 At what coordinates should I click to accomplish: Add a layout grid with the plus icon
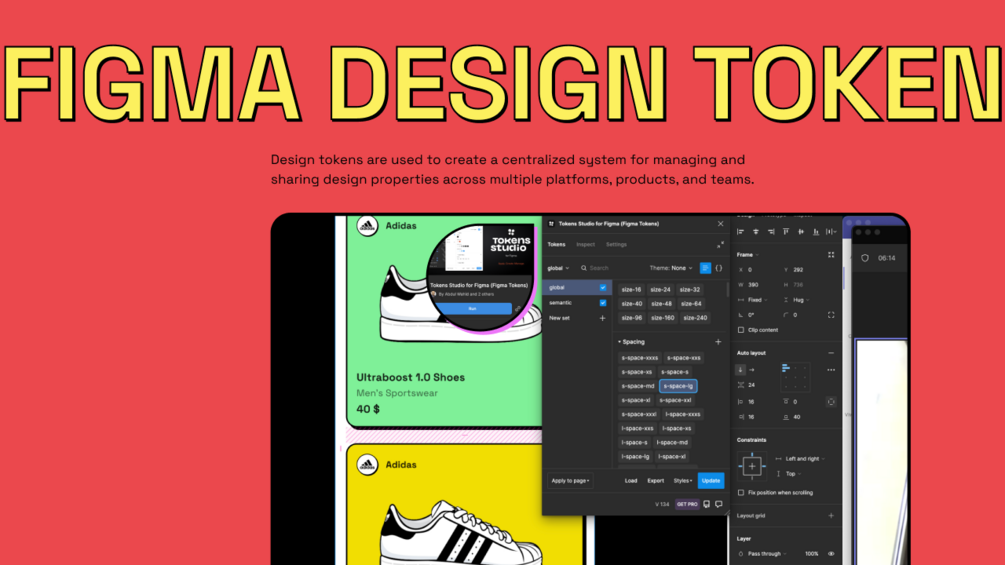831,516
